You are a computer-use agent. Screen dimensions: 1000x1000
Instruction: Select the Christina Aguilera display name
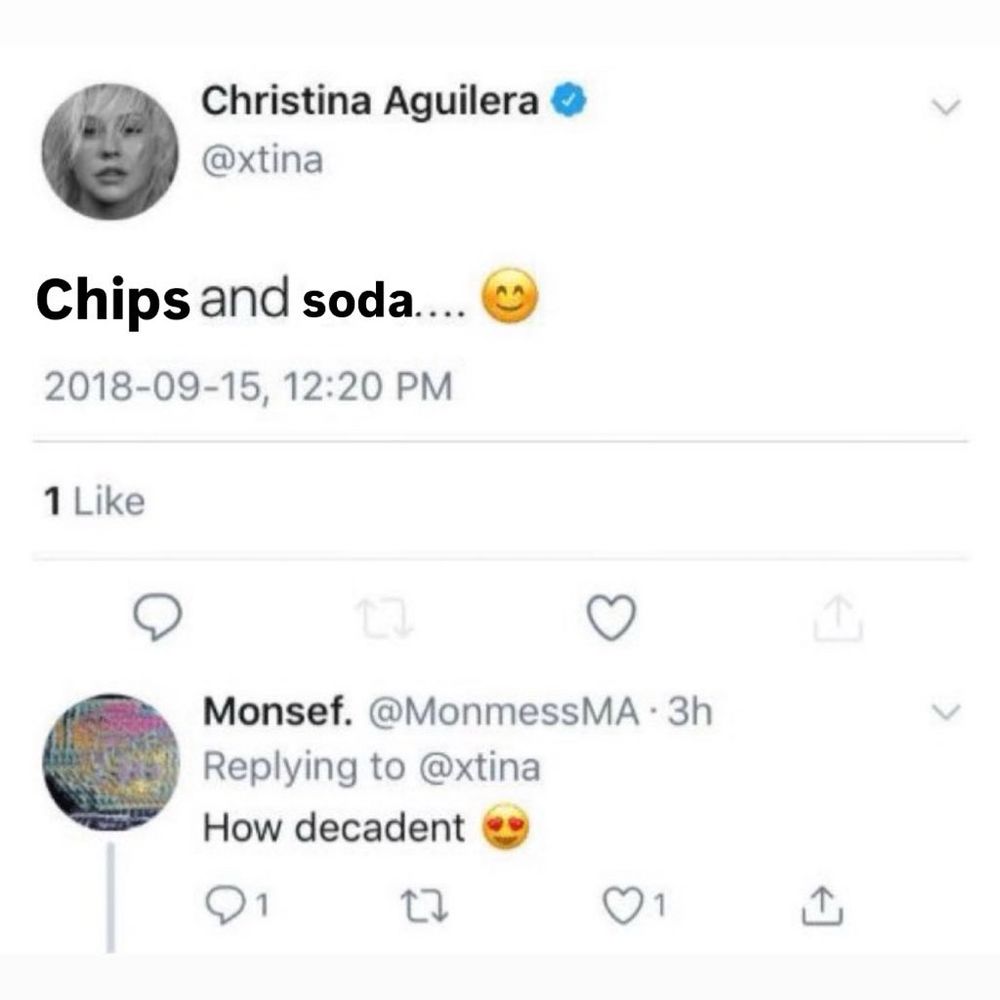tap(370, 101)
